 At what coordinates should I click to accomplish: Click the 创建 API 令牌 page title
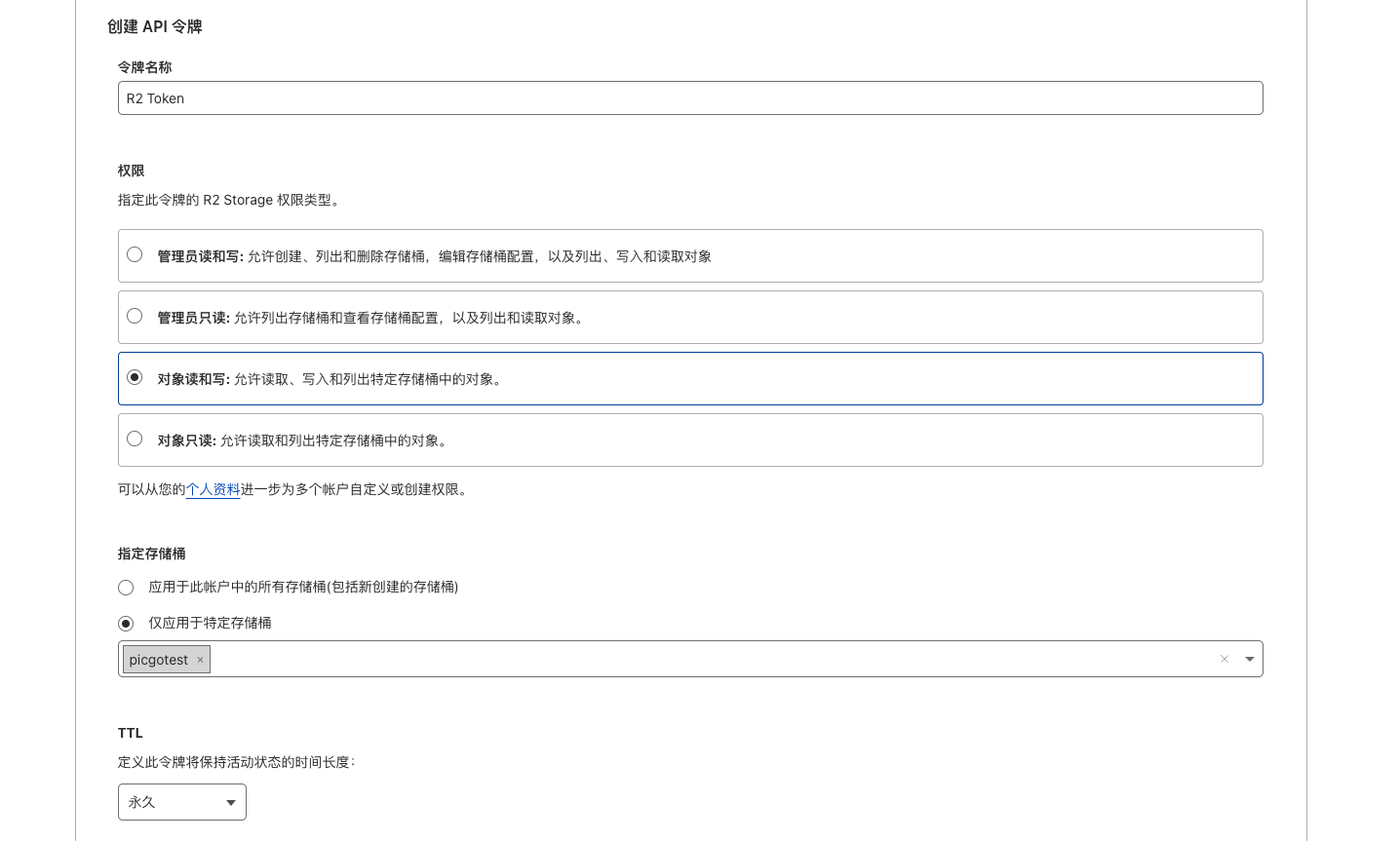[154, 26]
